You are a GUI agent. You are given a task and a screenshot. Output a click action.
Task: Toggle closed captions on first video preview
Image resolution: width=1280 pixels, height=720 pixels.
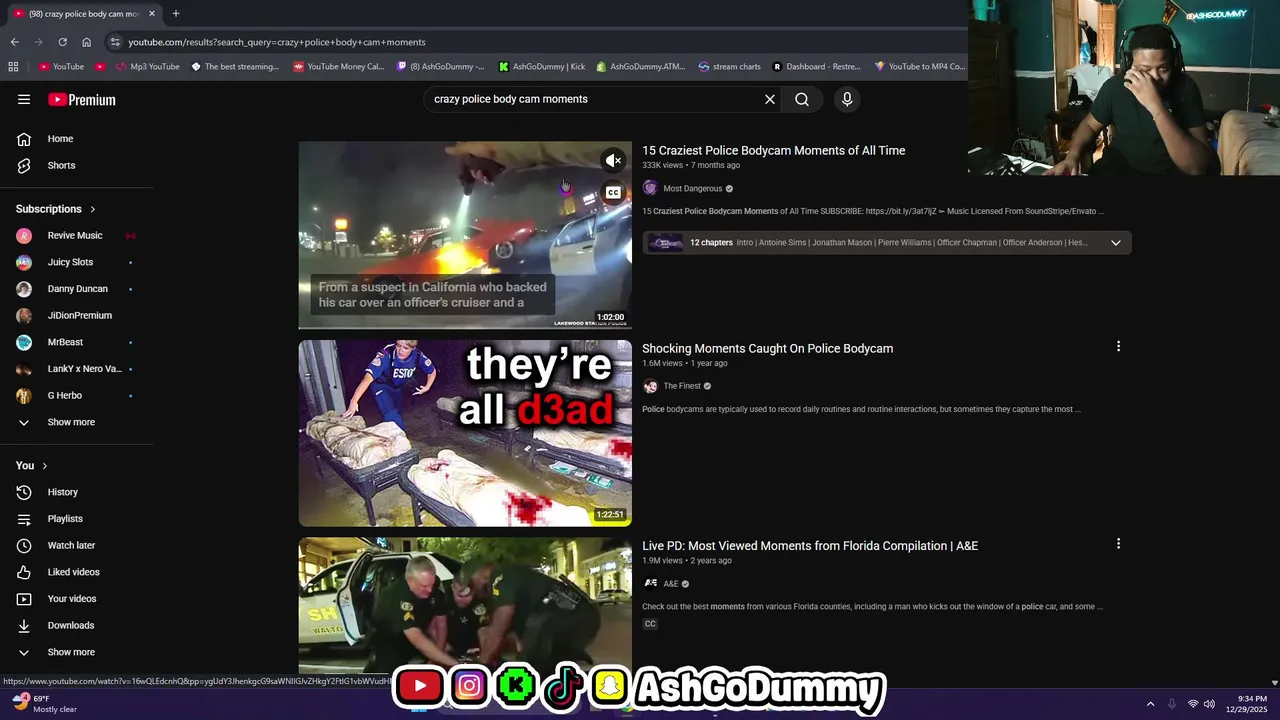point(613,192)
